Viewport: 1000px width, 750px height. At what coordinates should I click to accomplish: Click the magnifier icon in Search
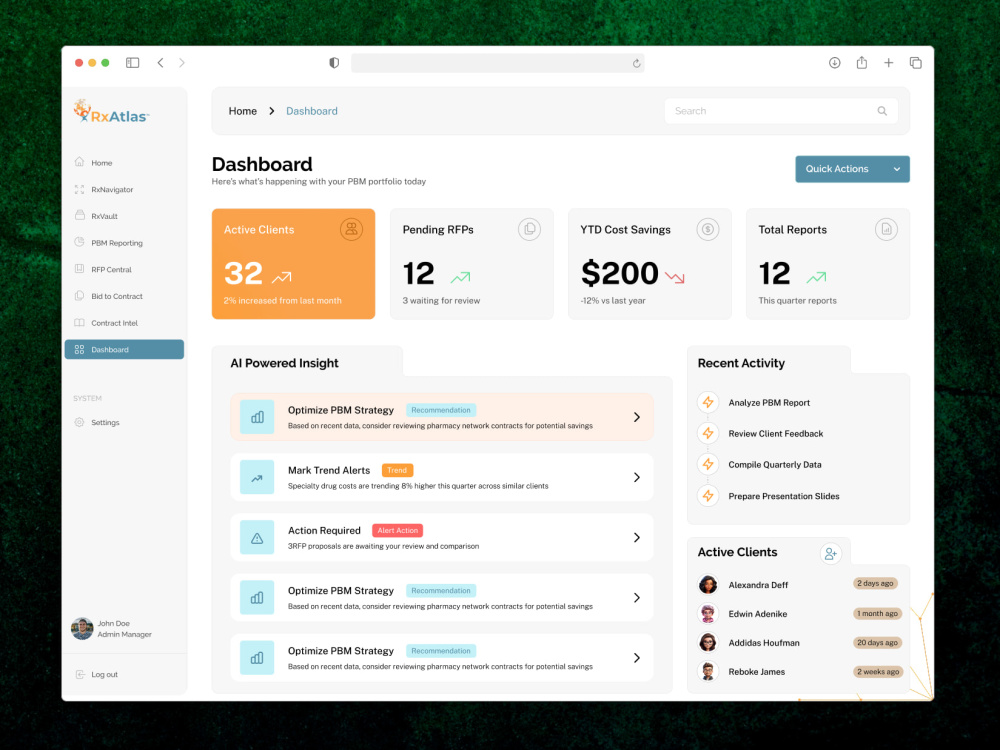[x=882, y=111]
